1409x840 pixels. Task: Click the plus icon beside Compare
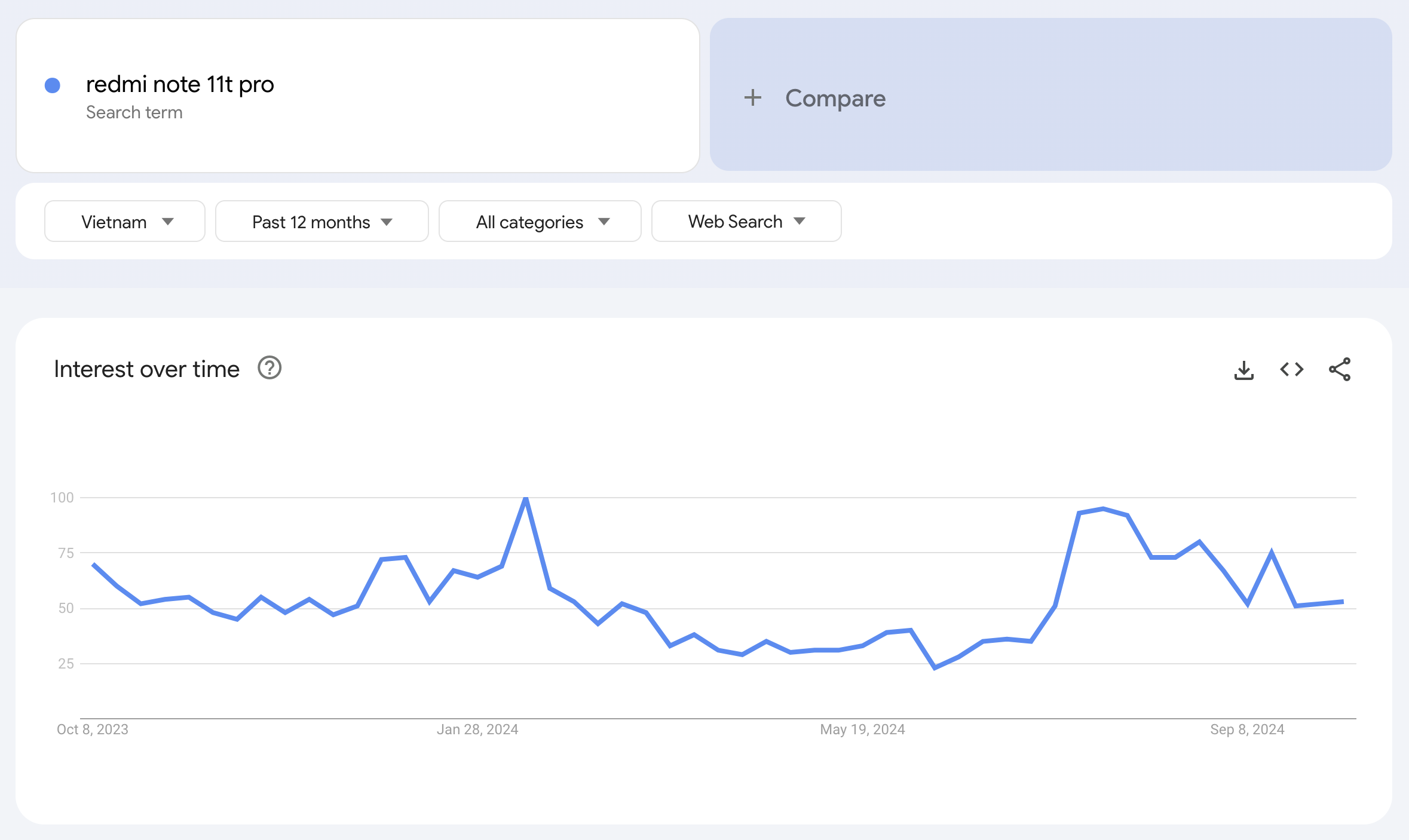coord(752,98)
